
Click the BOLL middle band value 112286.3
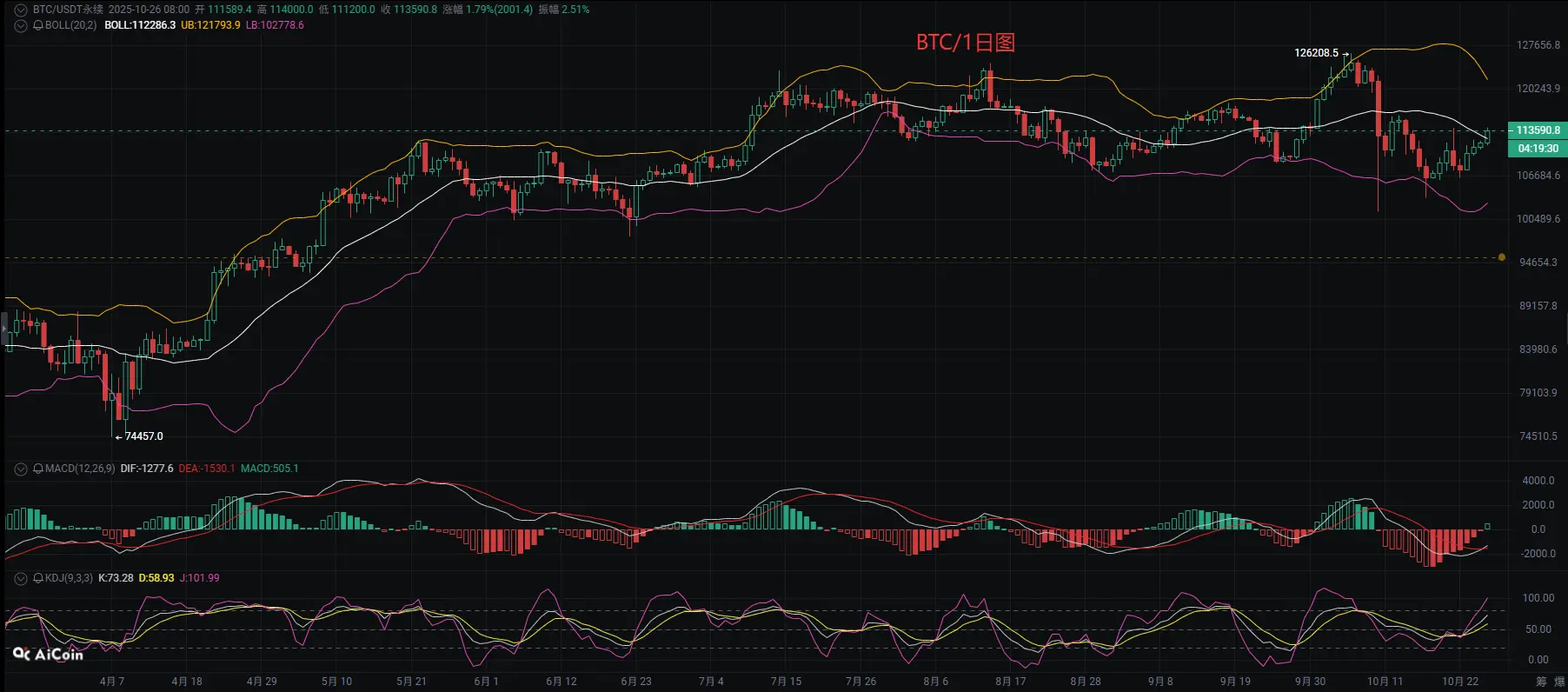pyautogui.click(x=140, y=25)
